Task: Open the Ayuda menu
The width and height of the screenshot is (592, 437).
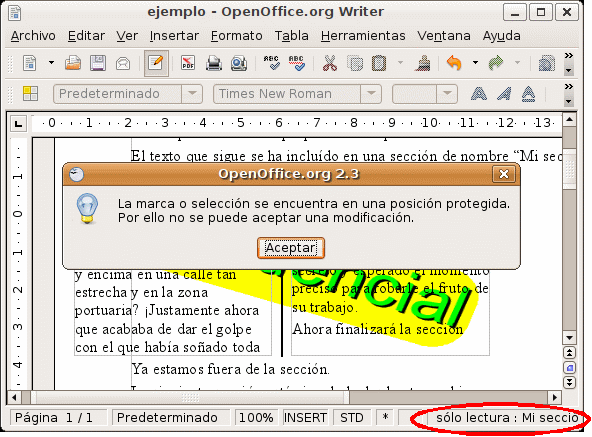Action: [x=501, y=36]
